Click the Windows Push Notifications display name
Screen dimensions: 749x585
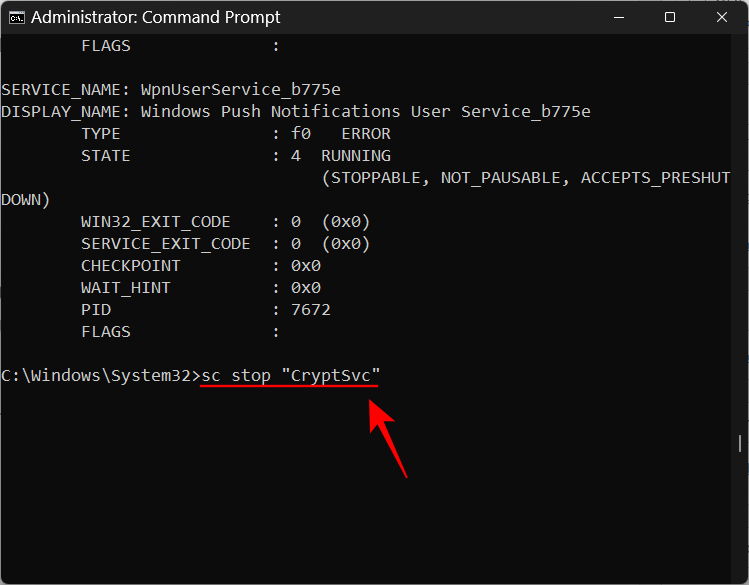(x=365, y=112)
